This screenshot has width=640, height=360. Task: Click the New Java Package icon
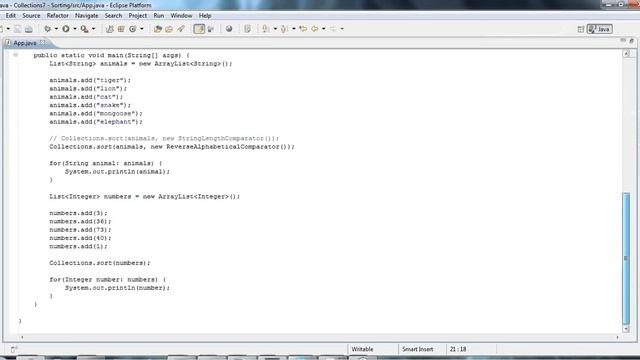[121, 29]
